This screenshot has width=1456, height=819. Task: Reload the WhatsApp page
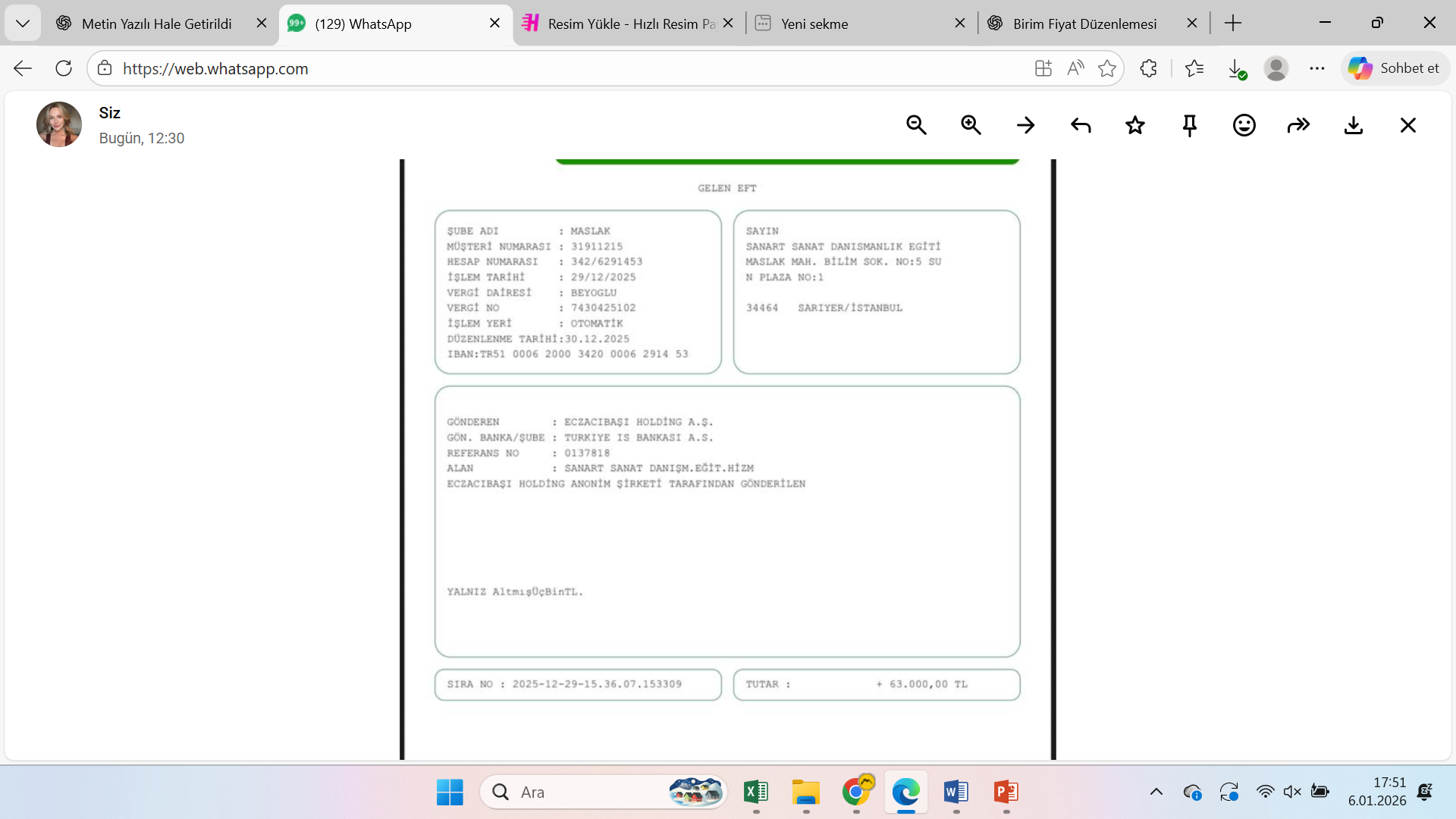tap(64, 68)
